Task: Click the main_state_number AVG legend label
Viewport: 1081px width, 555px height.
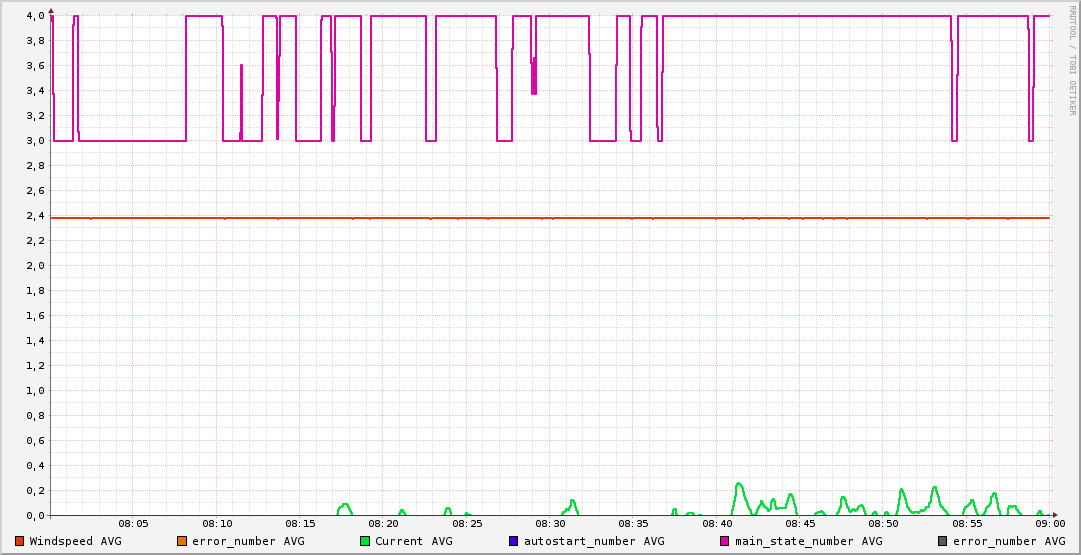Action: (x=808, y=541)
